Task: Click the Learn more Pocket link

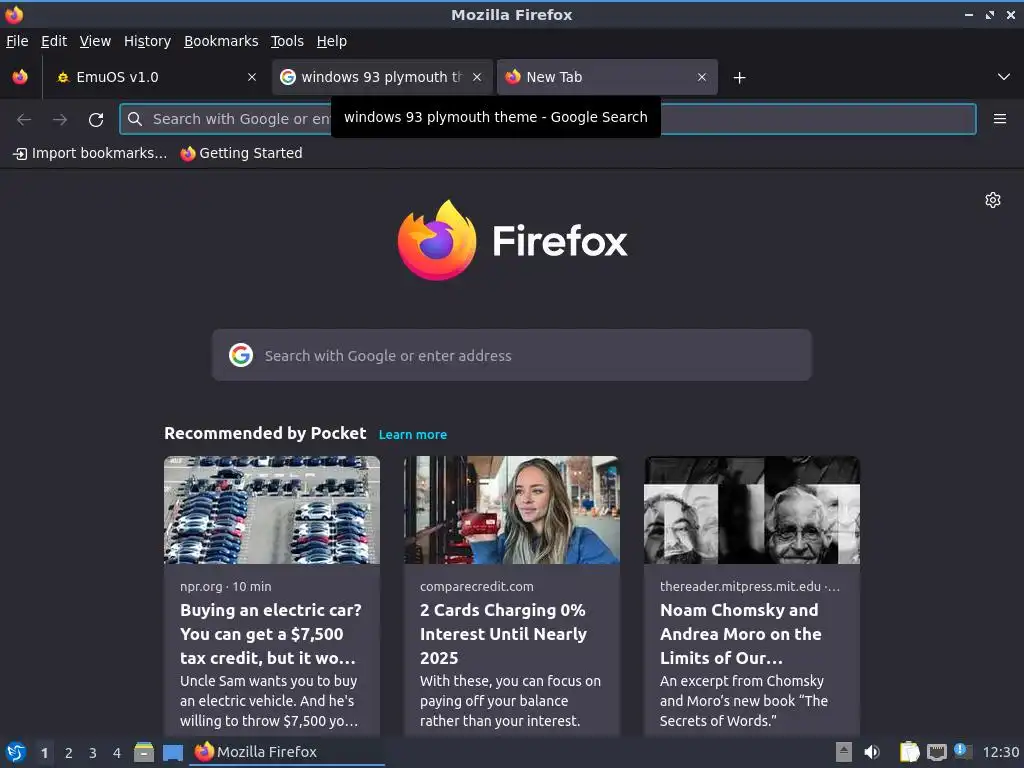Action: 413,434
